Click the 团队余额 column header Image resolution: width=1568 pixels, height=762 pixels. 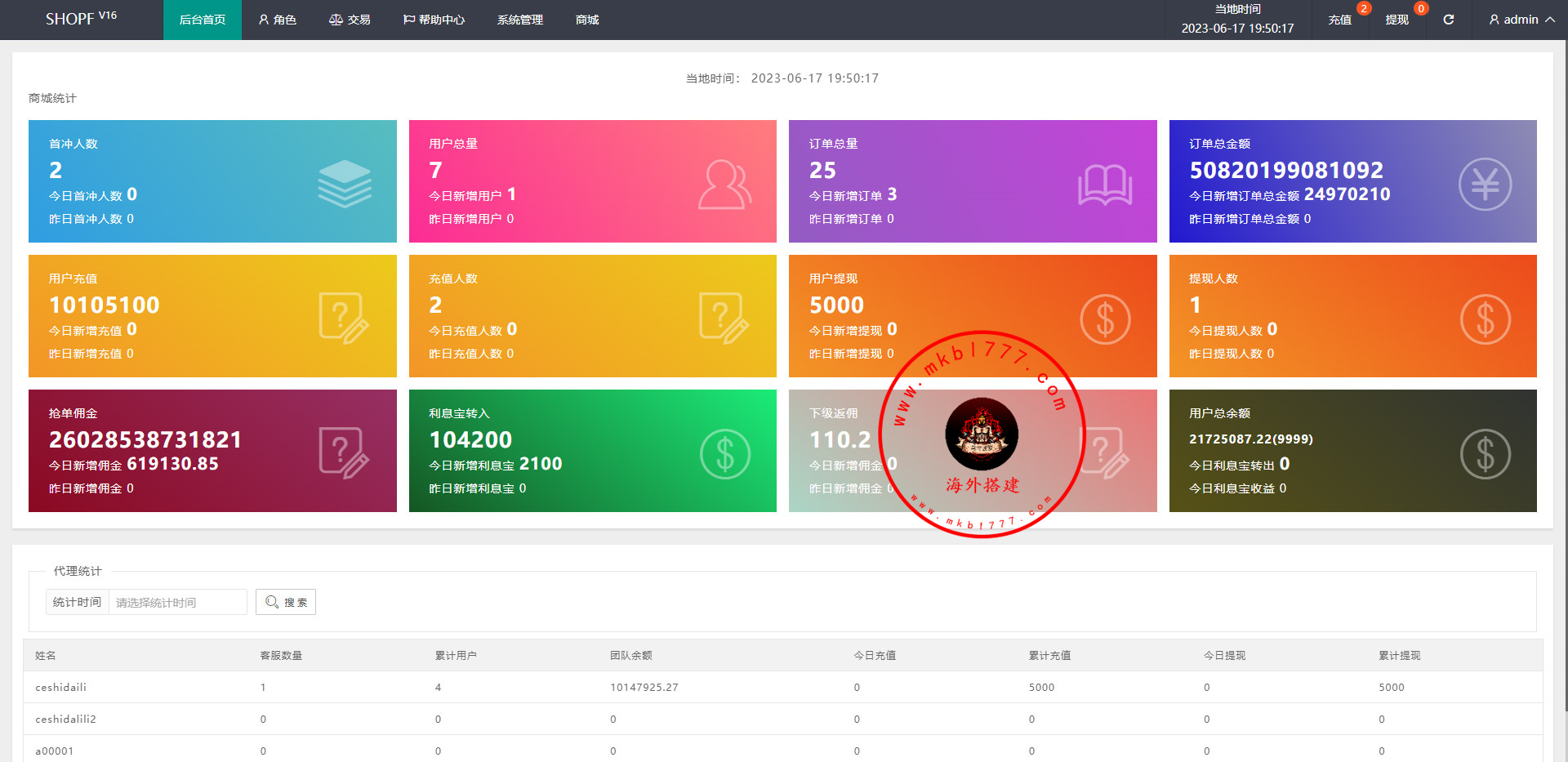(630, 655)
